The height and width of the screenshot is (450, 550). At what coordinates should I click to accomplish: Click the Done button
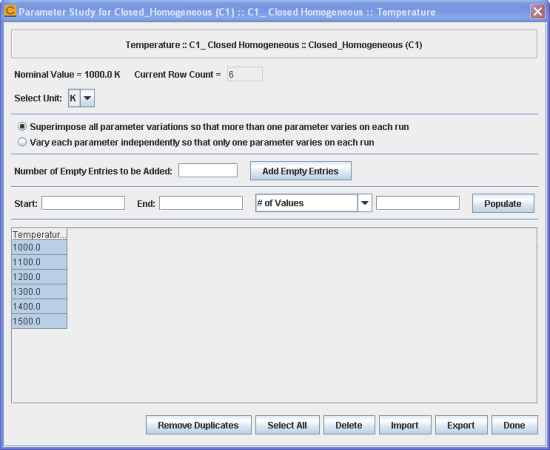[x=515, y=425]
